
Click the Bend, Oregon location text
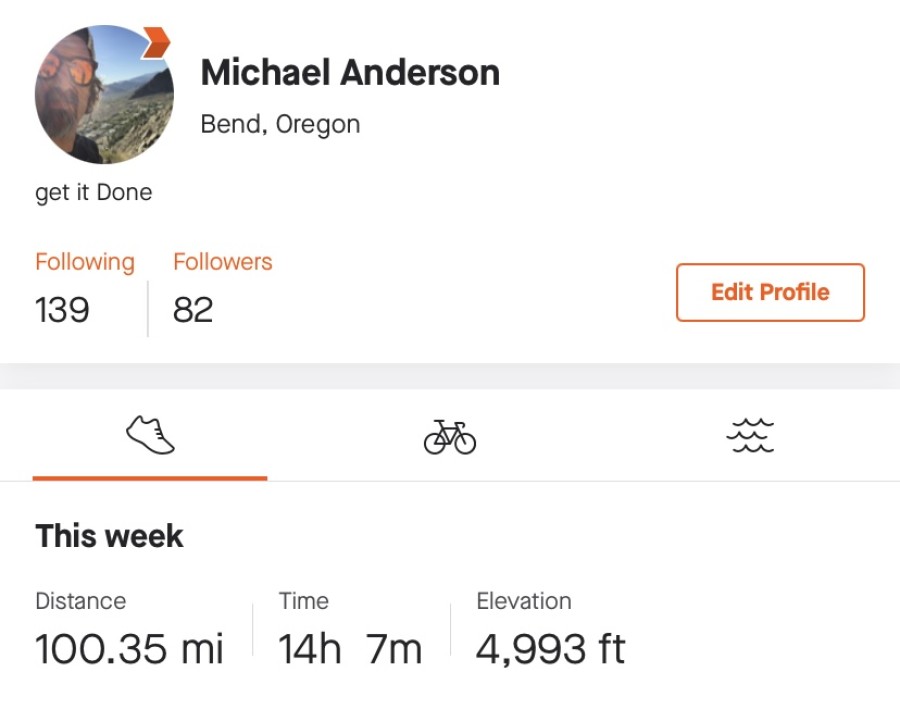point(280,124)
